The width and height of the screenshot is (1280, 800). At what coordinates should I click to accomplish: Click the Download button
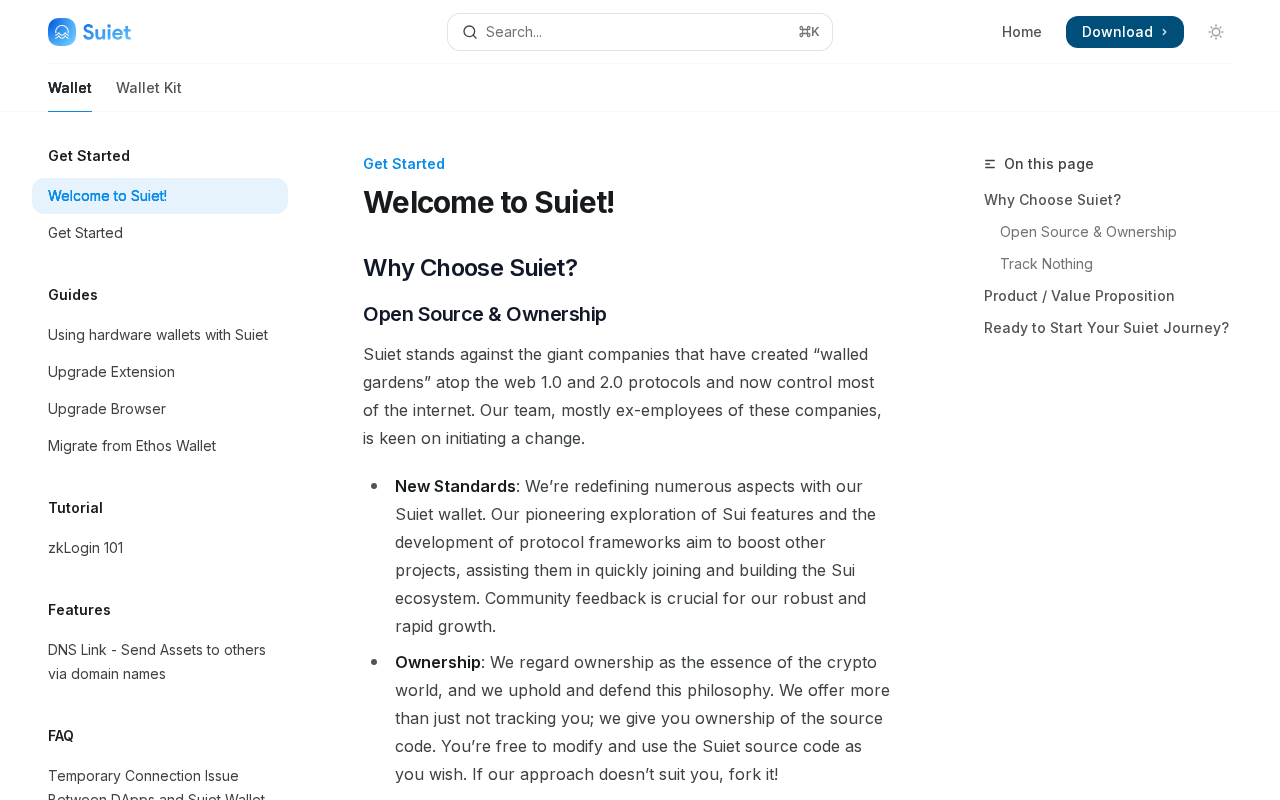tap(1125, 32)
